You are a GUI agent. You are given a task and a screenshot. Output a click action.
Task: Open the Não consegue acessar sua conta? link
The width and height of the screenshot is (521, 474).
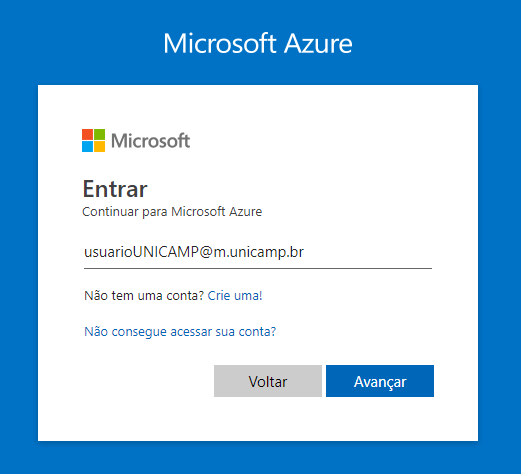pyautogui.click(x=180, y=332)
